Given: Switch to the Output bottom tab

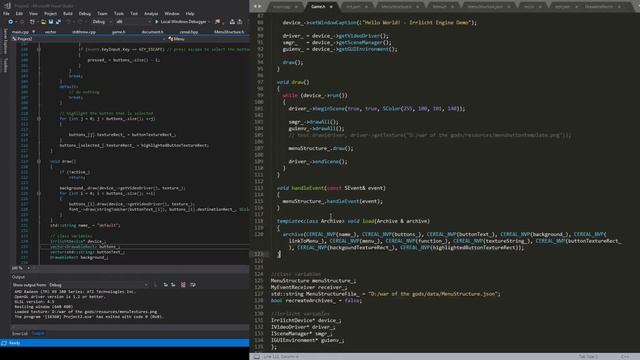Looking at the screenshot, I should pos(38,333).
